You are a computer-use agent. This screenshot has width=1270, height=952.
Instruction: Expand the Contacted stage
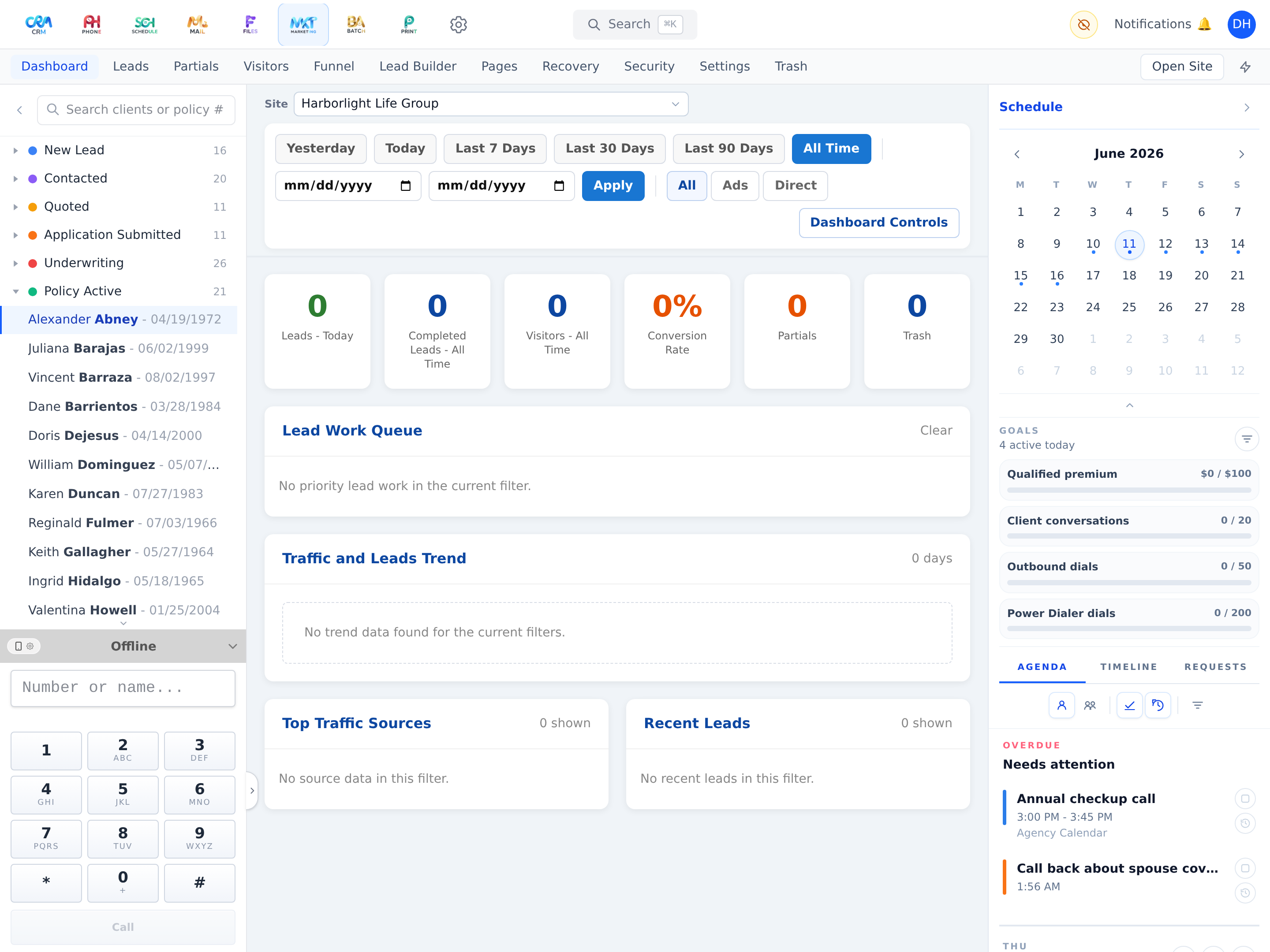15,178
